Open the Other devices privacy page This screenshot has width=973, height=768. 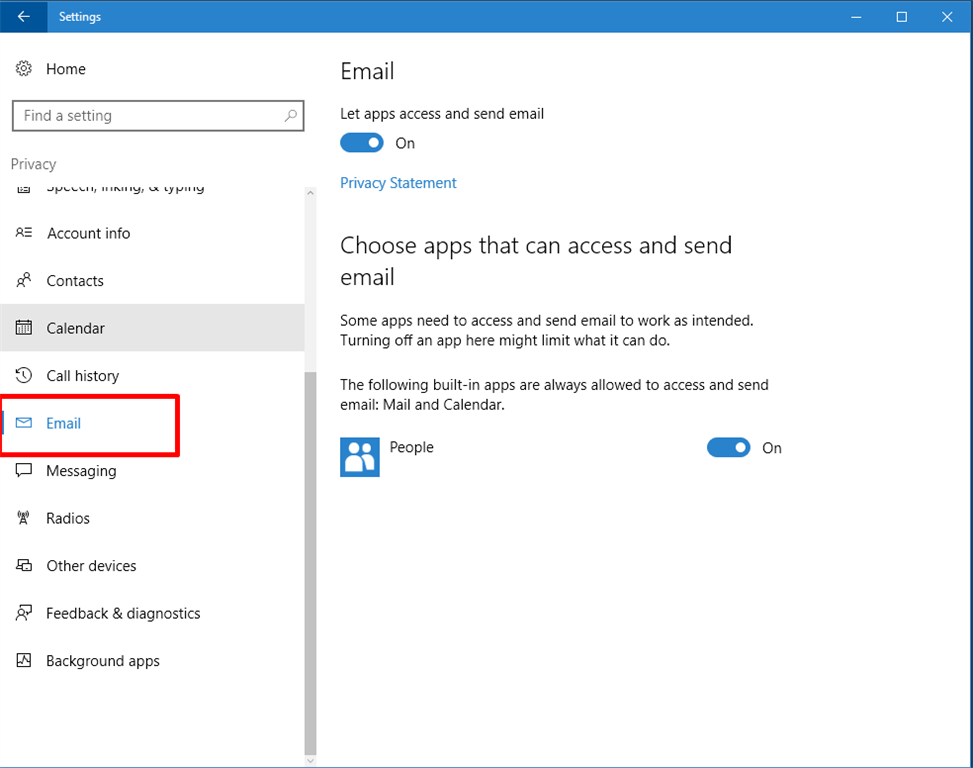(x=91, y=566)
